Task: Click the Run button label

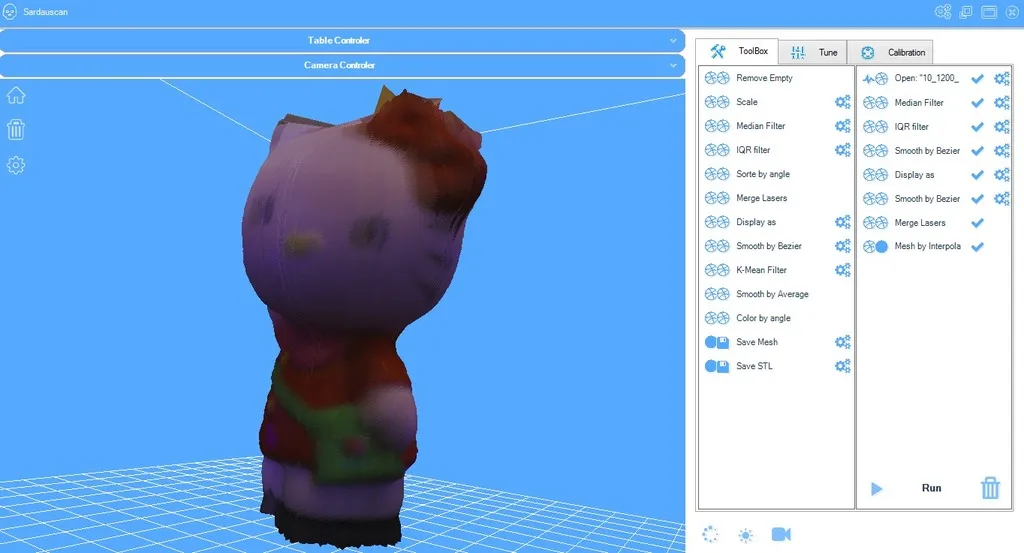Action: click(931, 488)
